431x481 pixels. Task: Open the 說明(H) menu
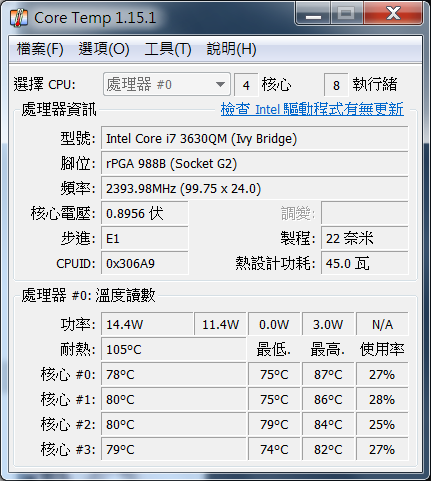(x=232, y=49)
